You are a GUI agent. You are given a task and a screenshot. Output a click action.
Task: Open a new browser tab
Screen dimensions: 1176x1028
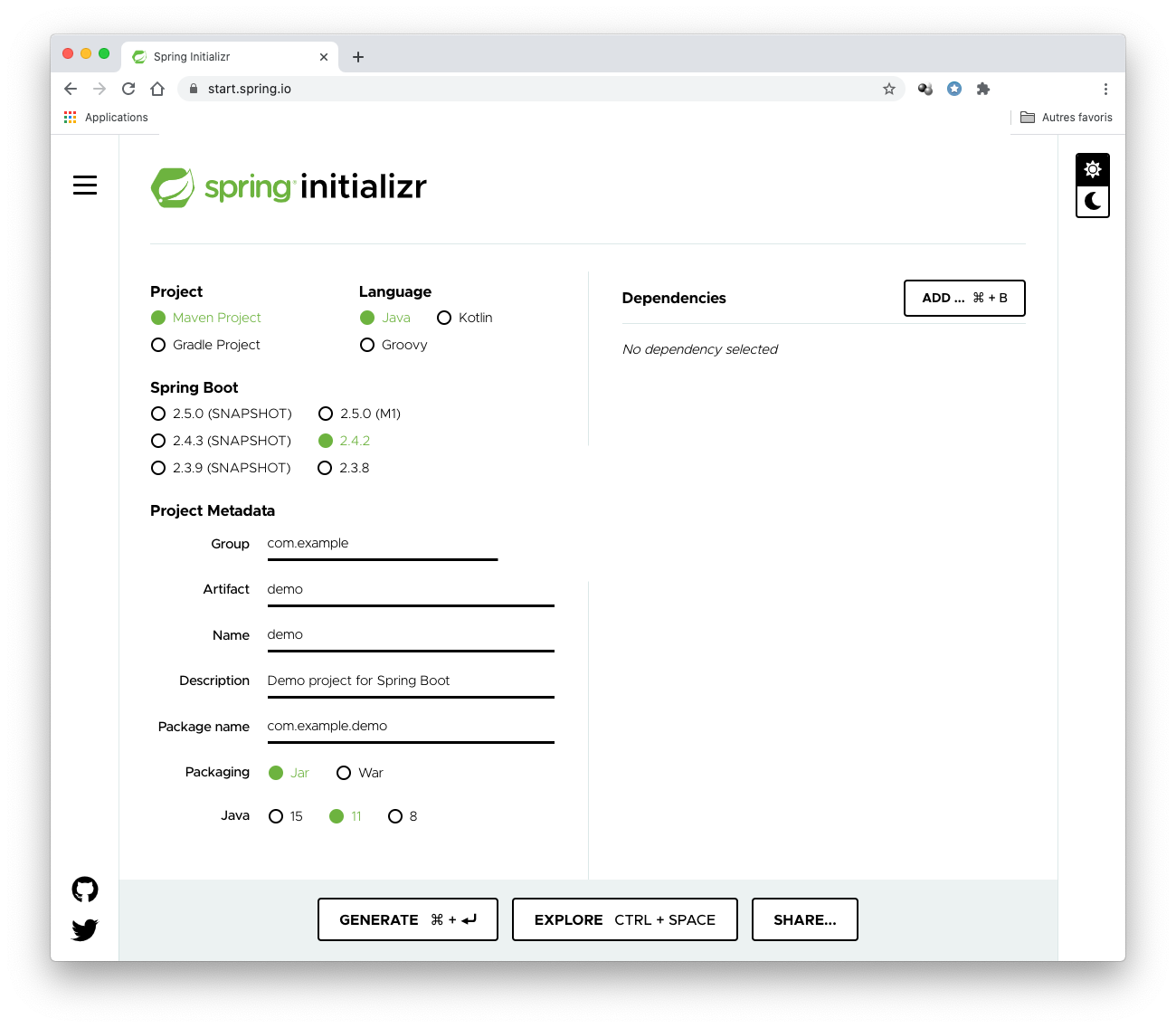(358, 57)
